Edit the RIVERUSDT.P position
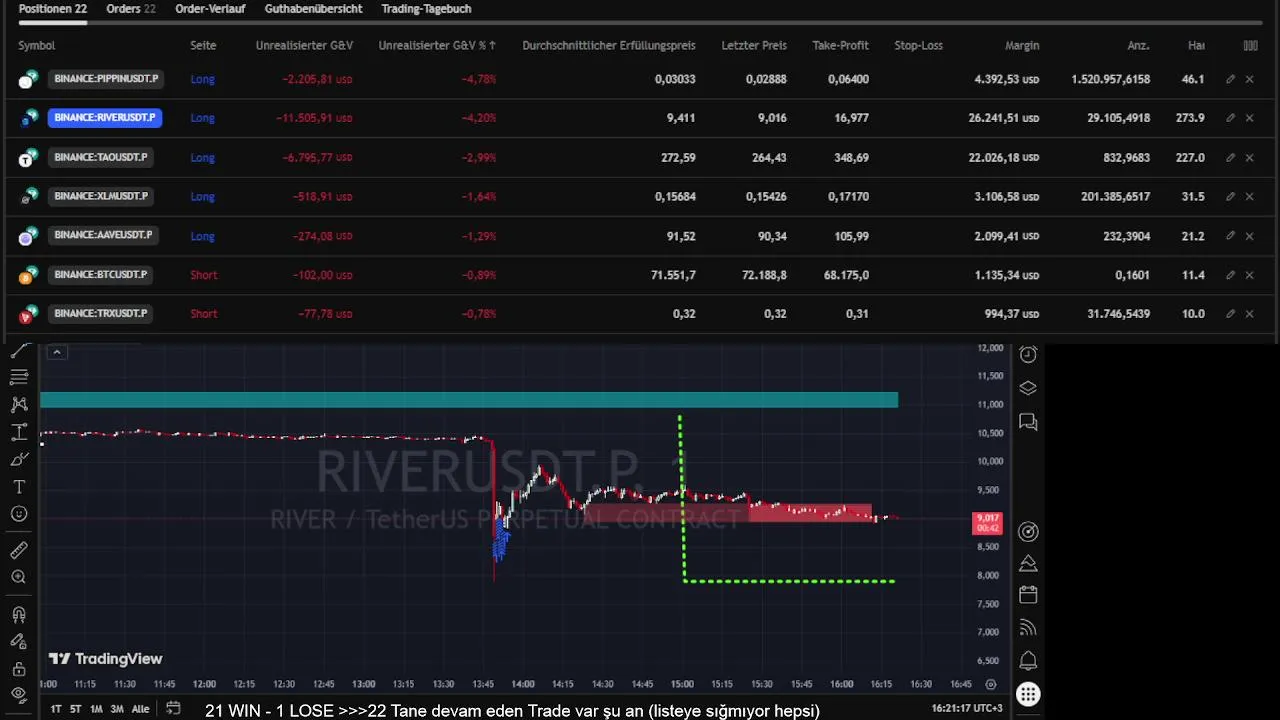This screenshot has width=1280, height=720. tap(1230, 118)
